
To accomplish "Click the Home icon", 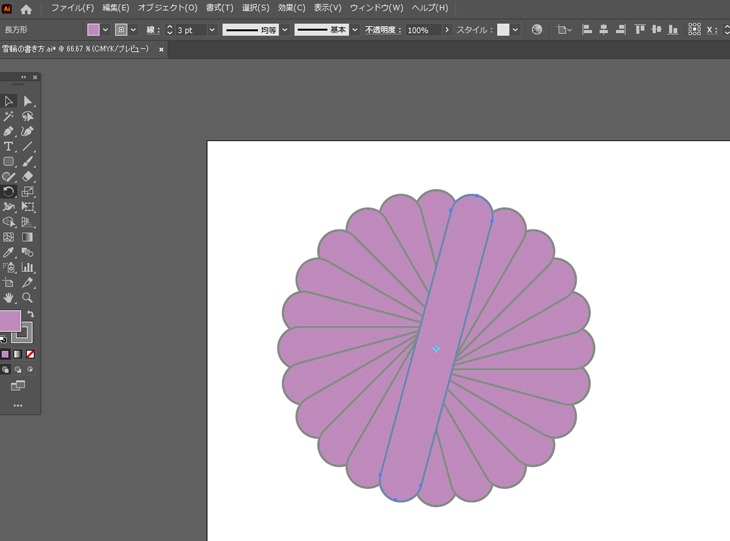I will tap(26, 8).
